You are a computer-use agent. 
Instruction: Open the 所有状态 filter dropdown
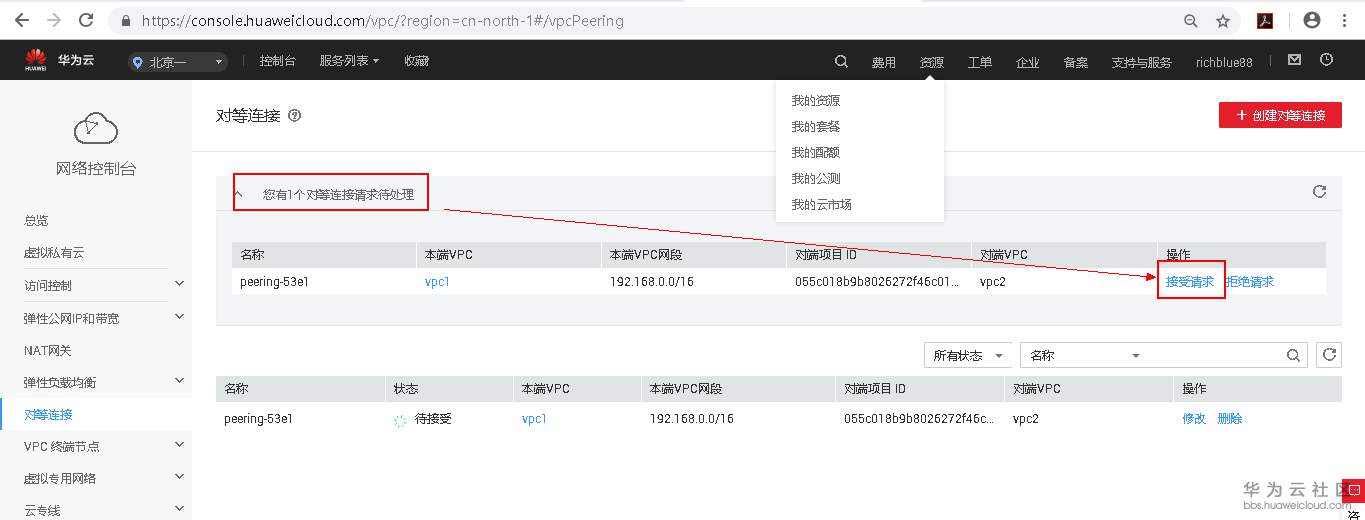[x=968, y=355]
